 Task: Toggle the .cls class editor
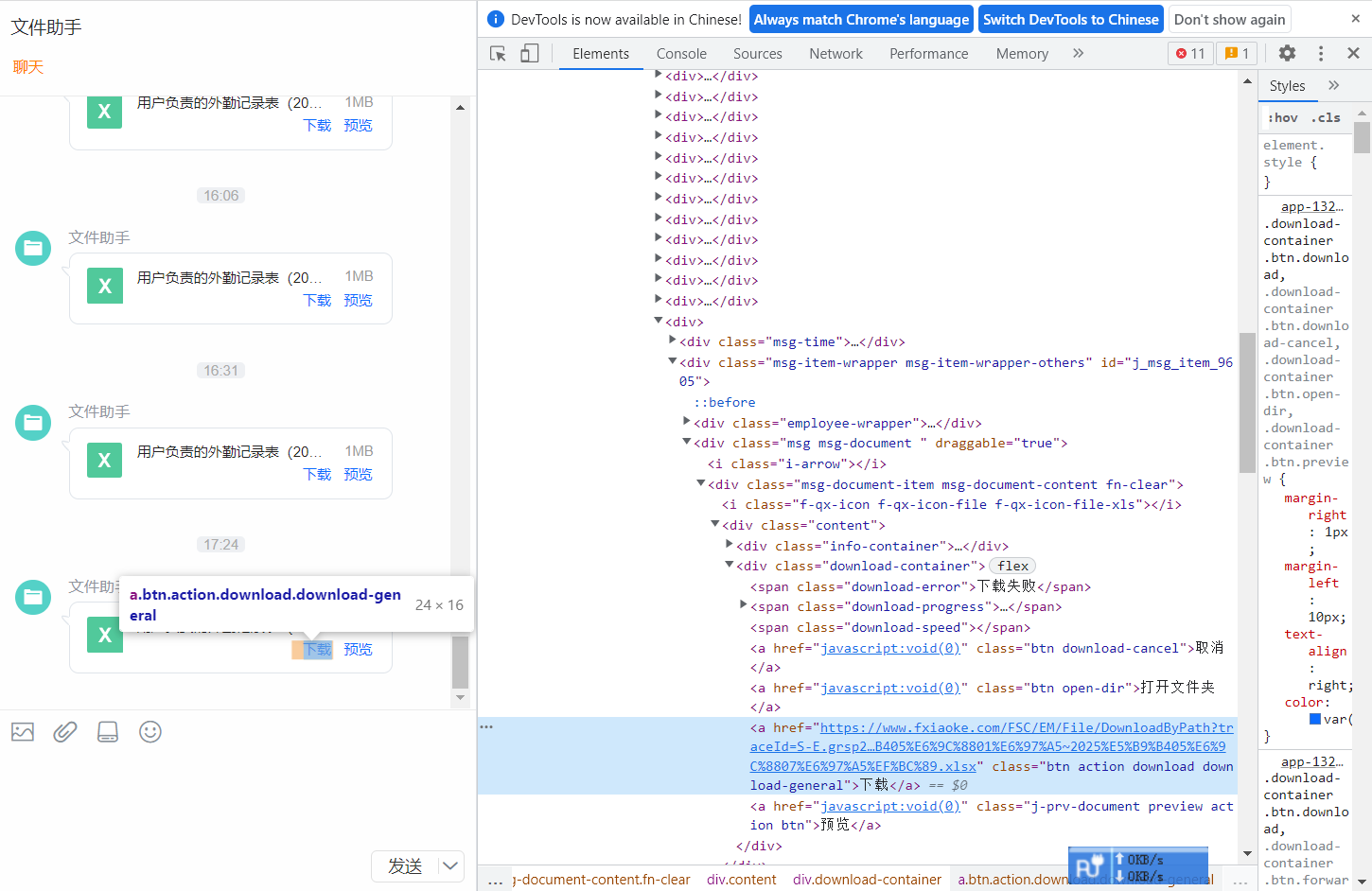pyautogui.click(x=1326, y=118)
